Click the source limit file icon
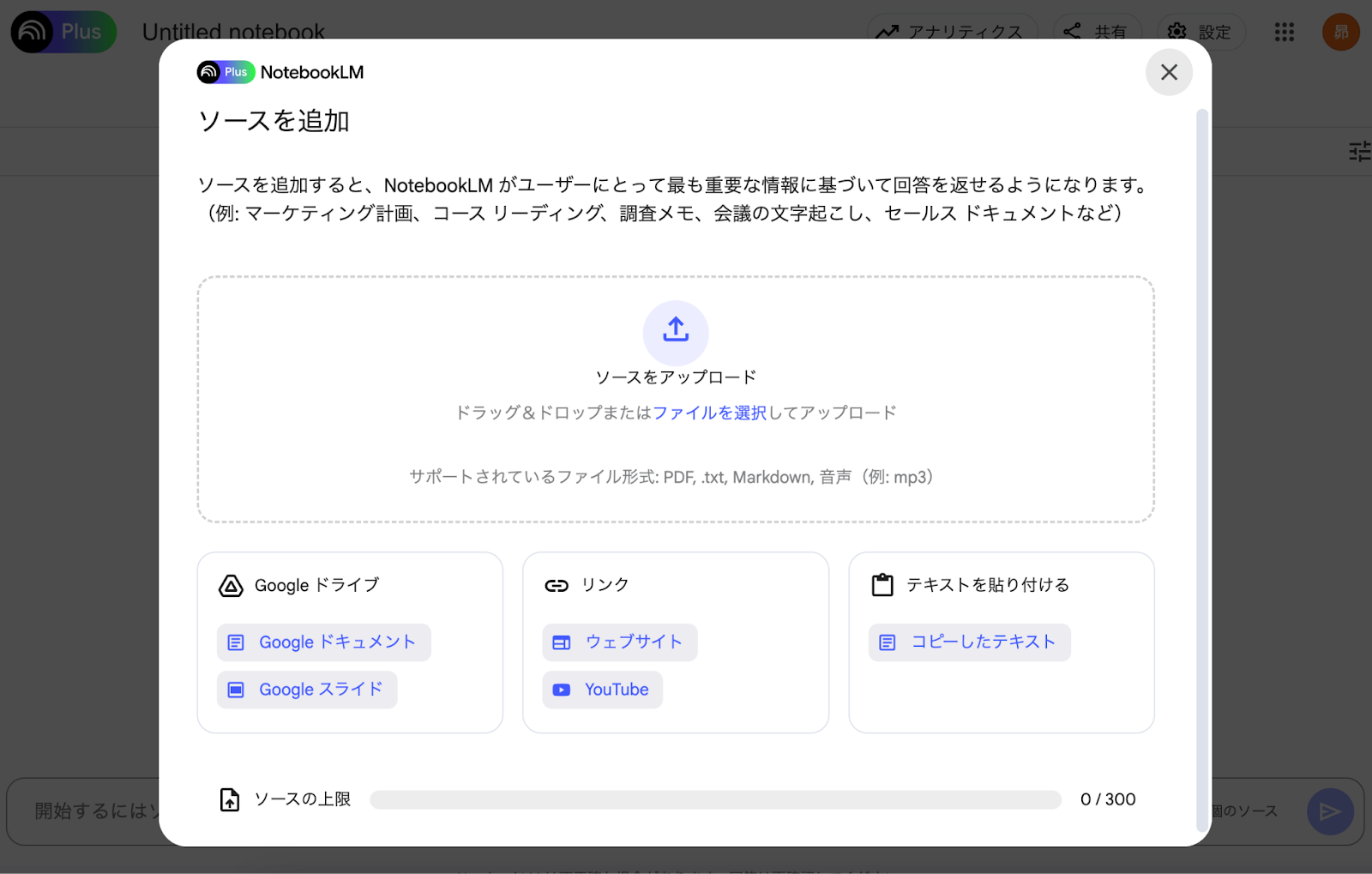This screenshot has height=874, width=1372. (230, 799)
